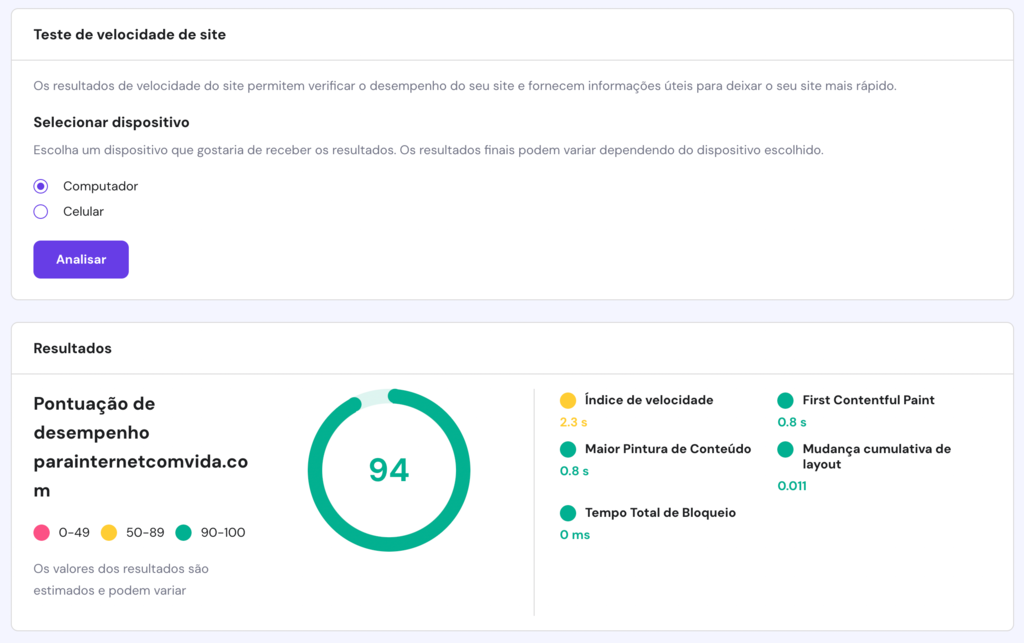Image resolution: width=1024 pixels, height=643 pixels.
Task: Click the 'Os valores dos resultados são estimados' note
Action: point(121,579)
